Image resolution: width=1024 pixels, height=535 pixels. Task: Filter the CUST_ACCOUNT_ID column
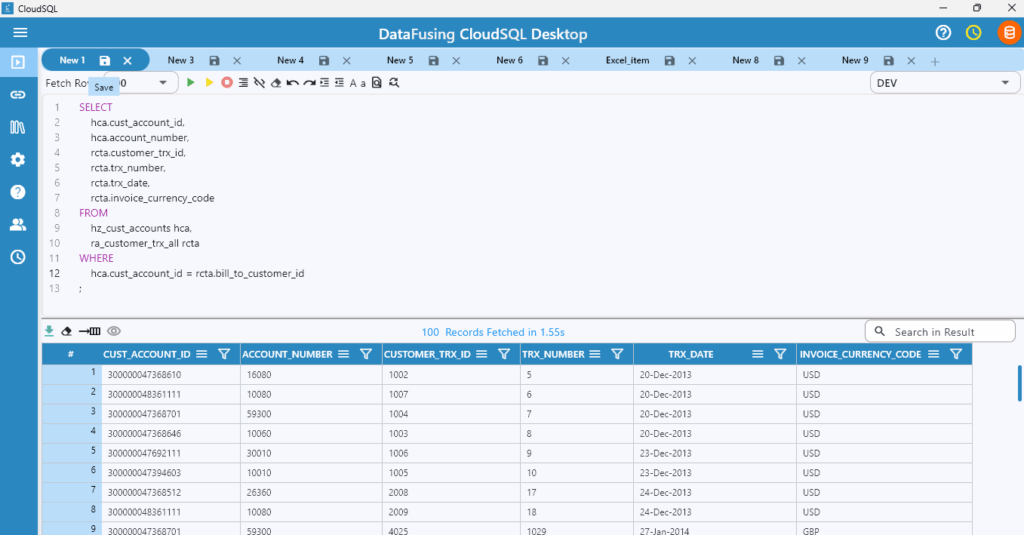pos(224,354)
